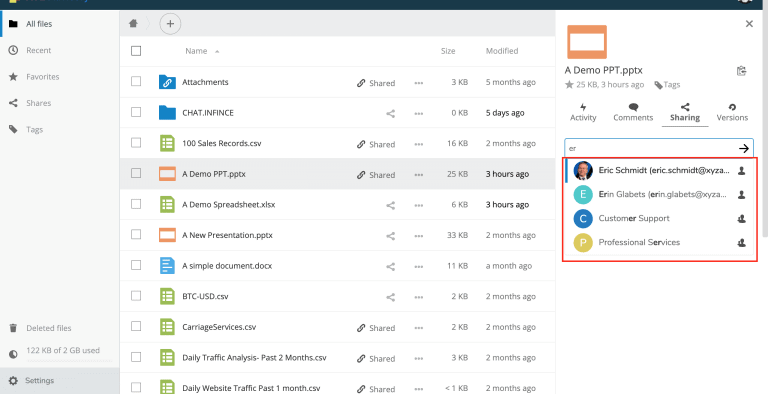Viewport: 768px width, 394px height.
Task: Open Settings at sidebar bottom
Action: coord(60,381)
